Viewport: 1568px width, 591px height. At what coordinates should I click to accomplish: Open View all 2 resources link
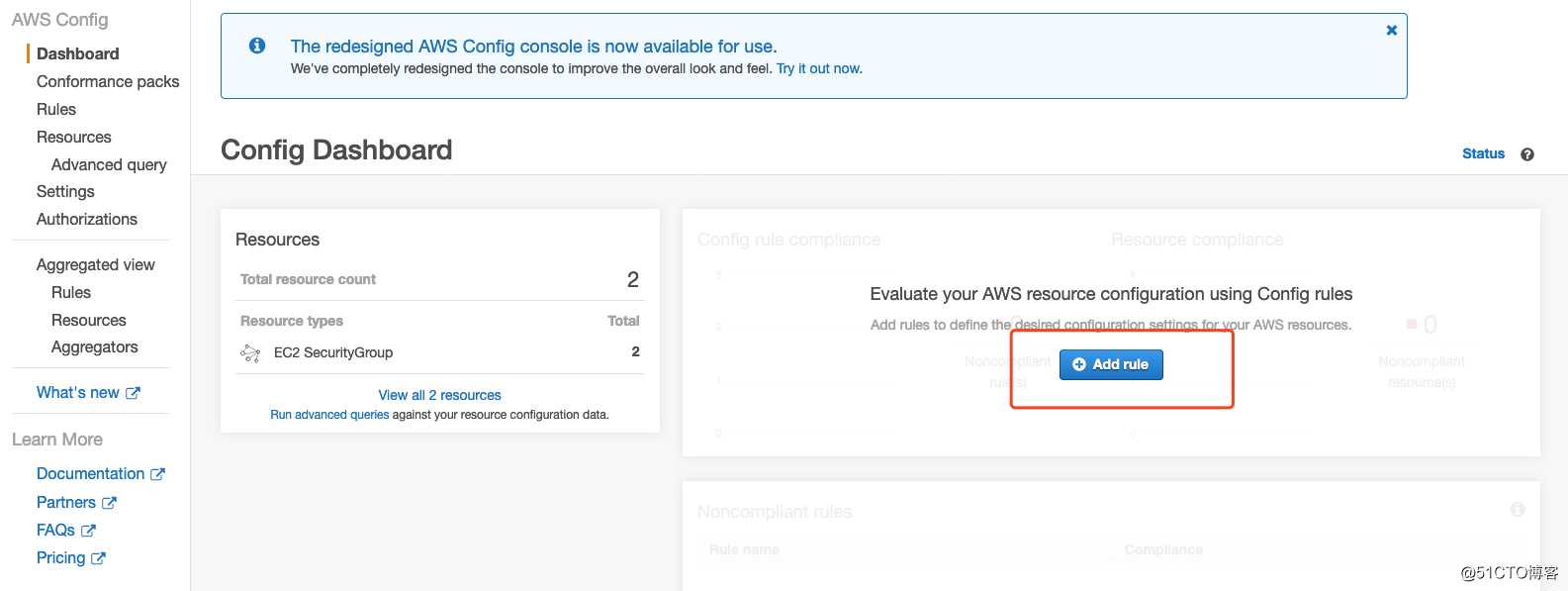pos(439,395)
